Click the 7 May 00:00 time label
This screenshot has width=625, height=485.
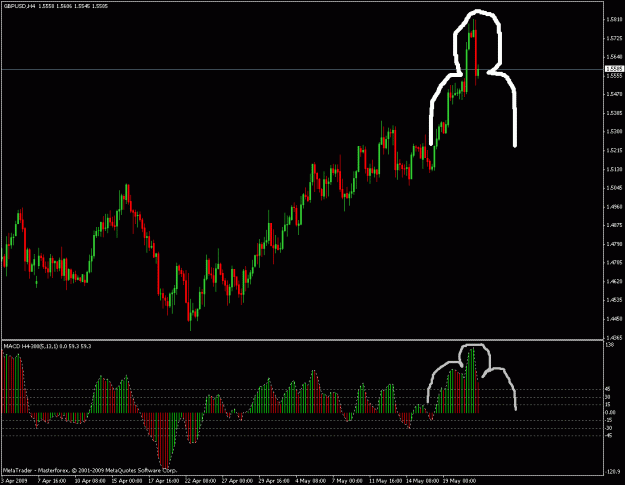(347, 481)
